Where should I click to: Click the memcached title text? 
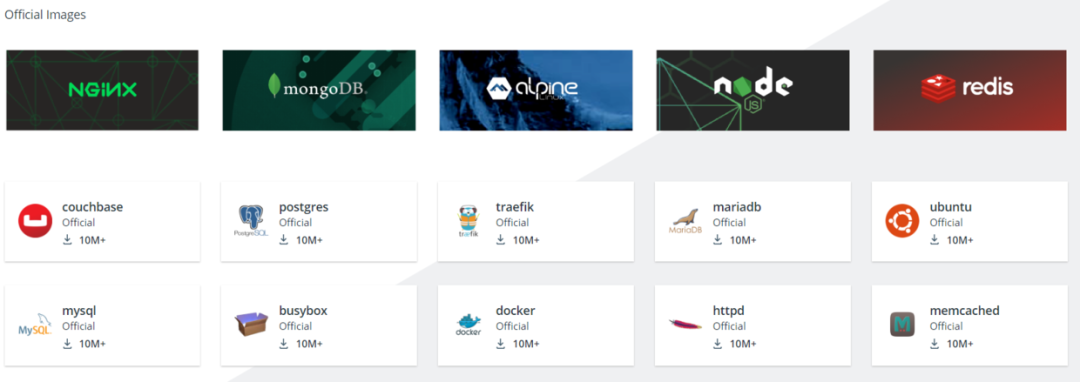tap(964, 310)
